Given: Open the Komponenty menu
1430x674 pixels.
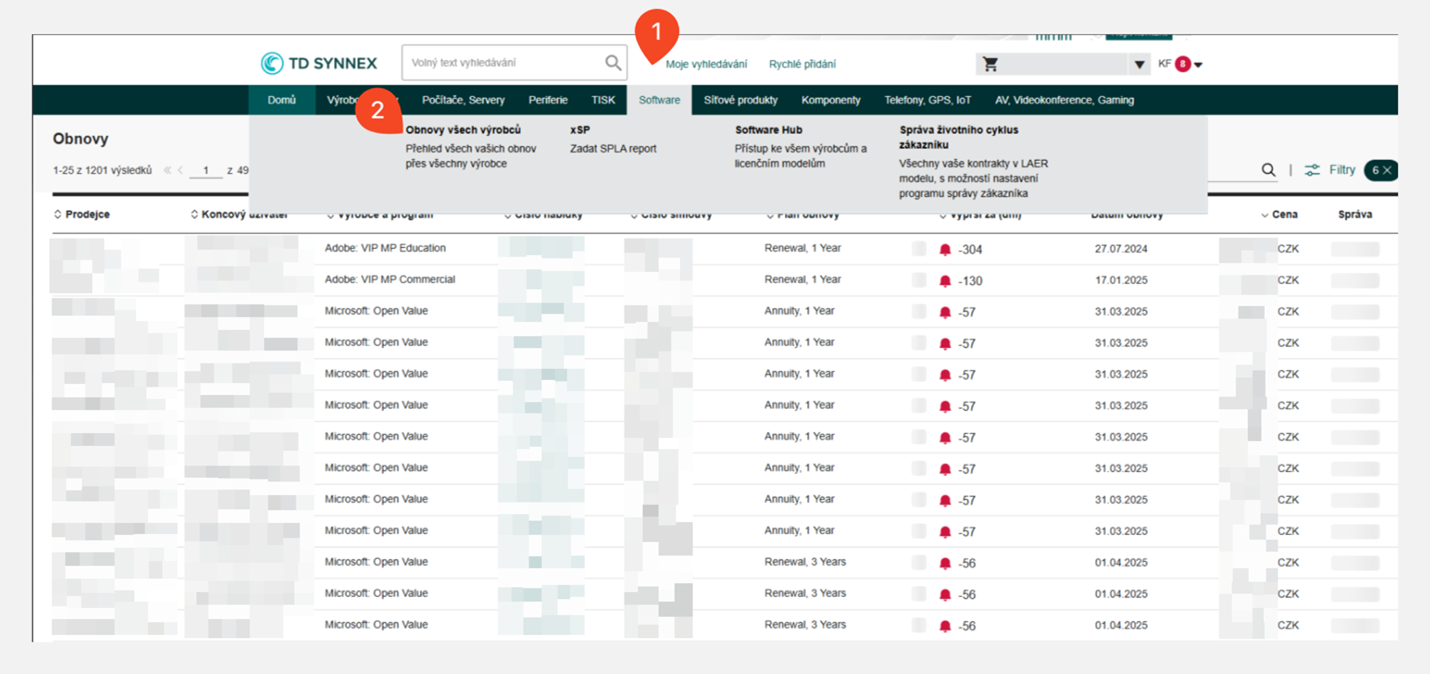Looking at the screenshot, I should click(830, 100).
